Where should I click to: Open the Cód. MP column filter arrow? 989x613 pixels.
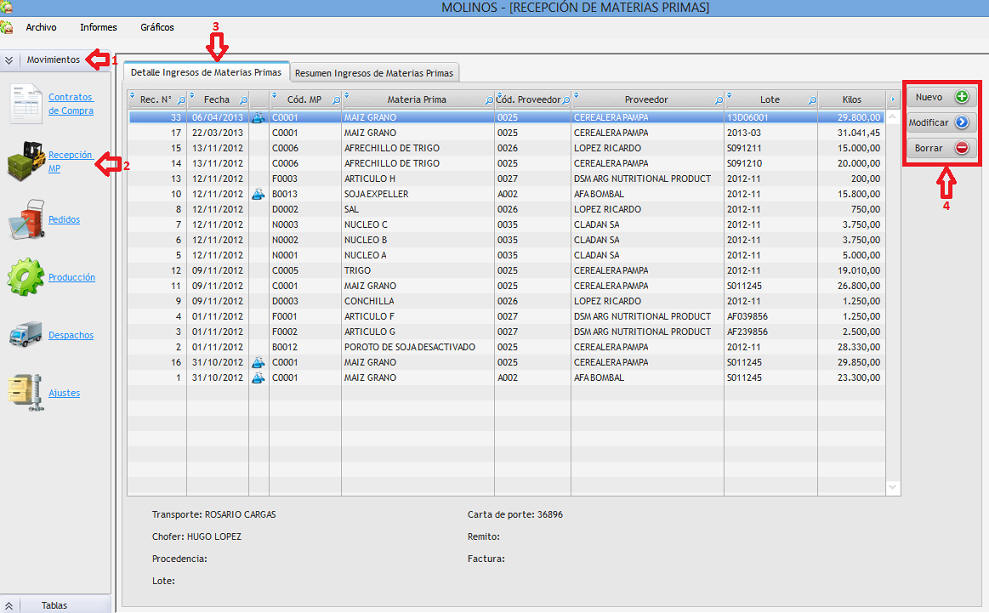(x=274, y=95)
